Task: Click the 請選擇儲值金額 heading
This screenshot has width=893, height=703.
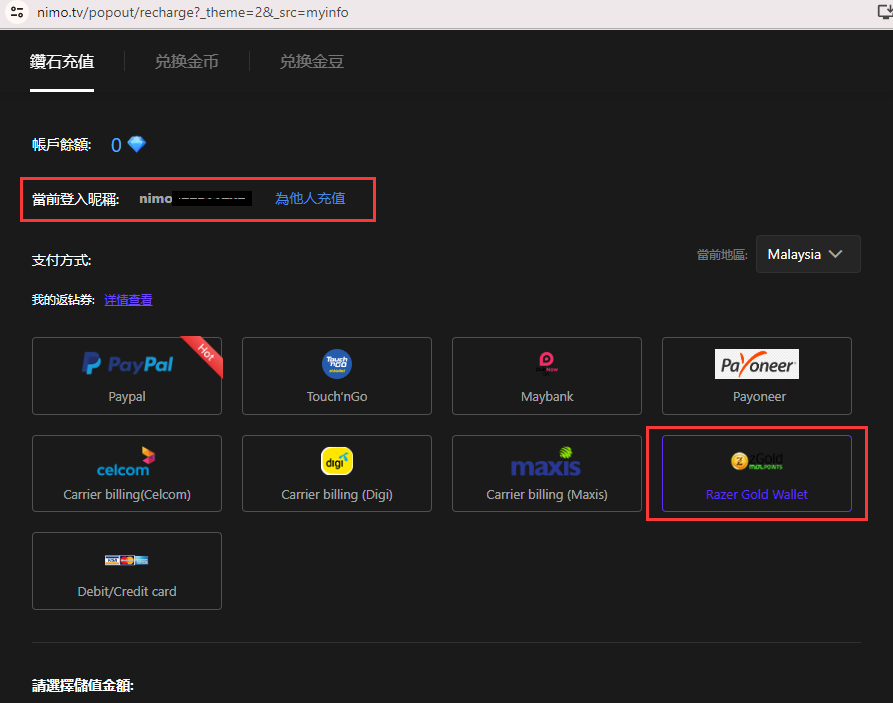Action: point(83,685)
